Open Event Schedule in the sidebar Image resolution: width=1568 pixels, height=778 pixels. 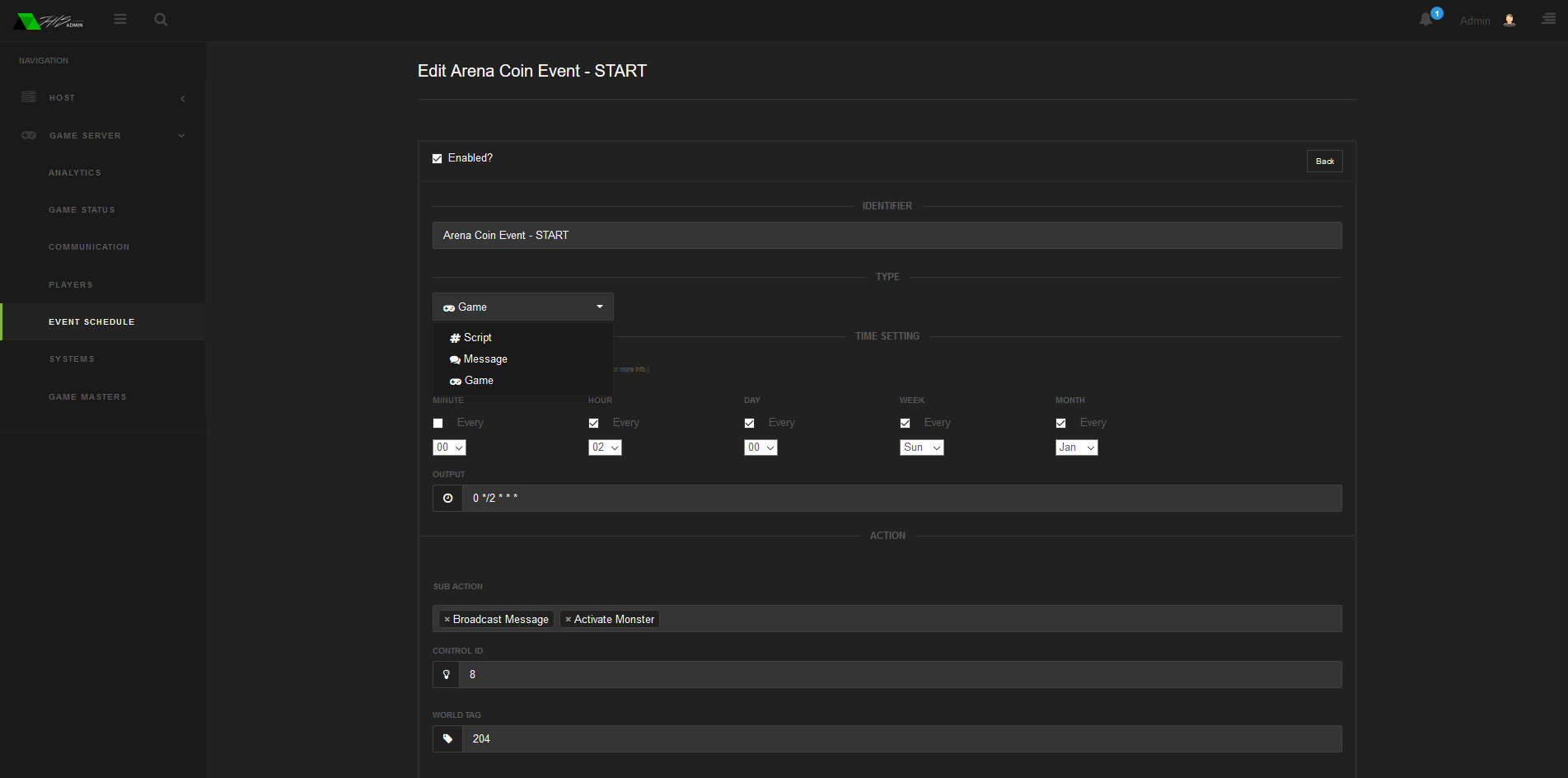[x=91, y=322]
